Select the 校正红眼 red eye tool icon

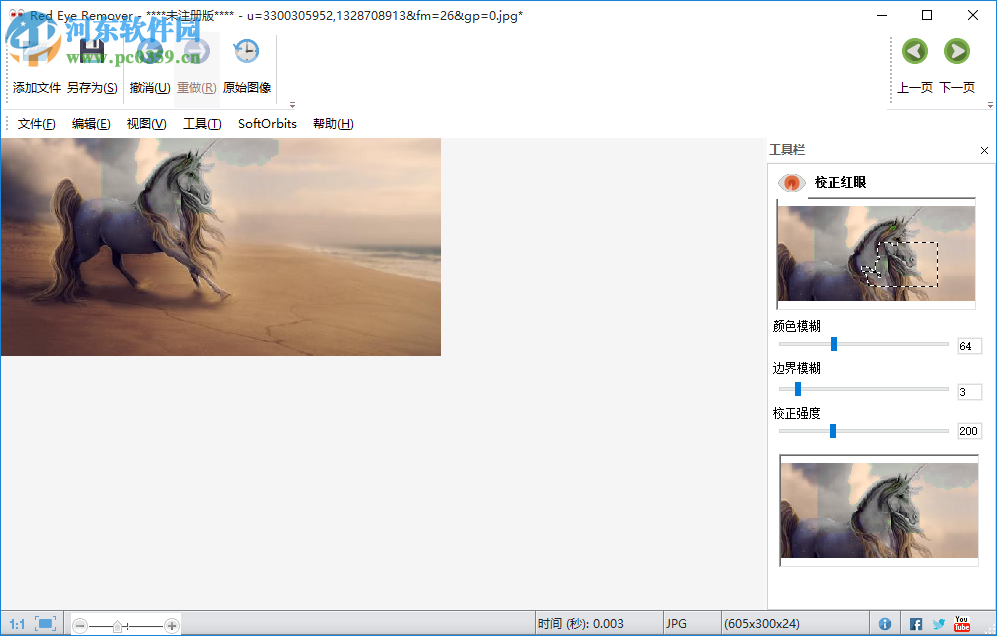[792, 183]
